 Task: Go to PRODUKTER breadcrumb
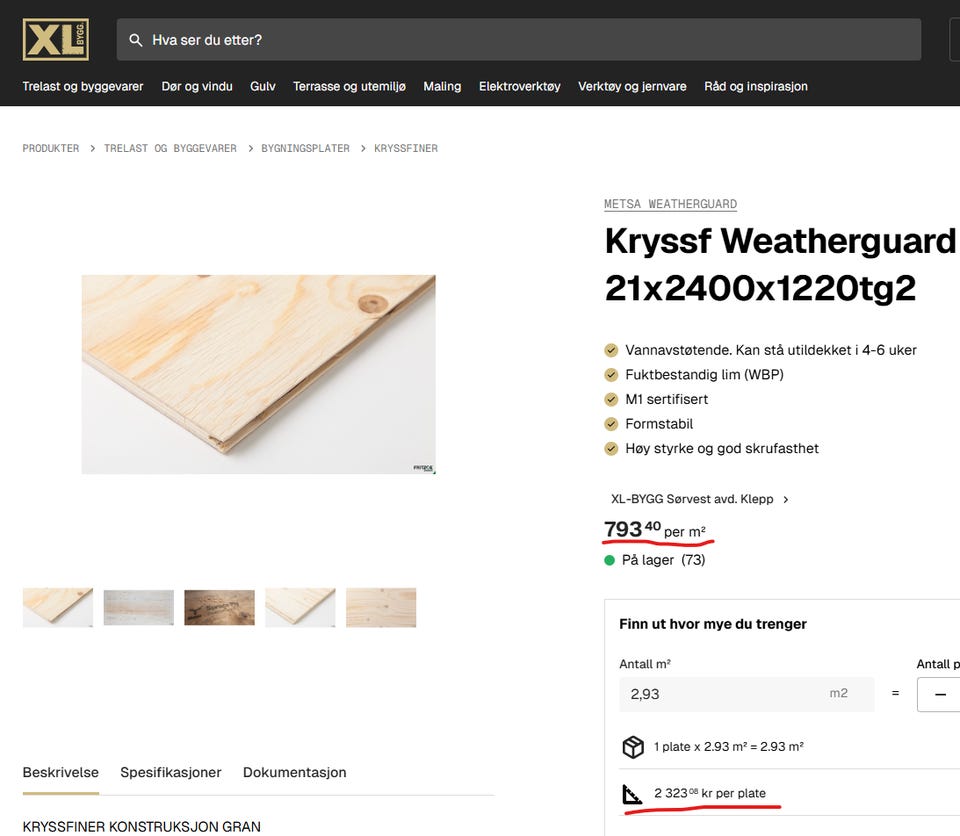[x=51, y=148]
